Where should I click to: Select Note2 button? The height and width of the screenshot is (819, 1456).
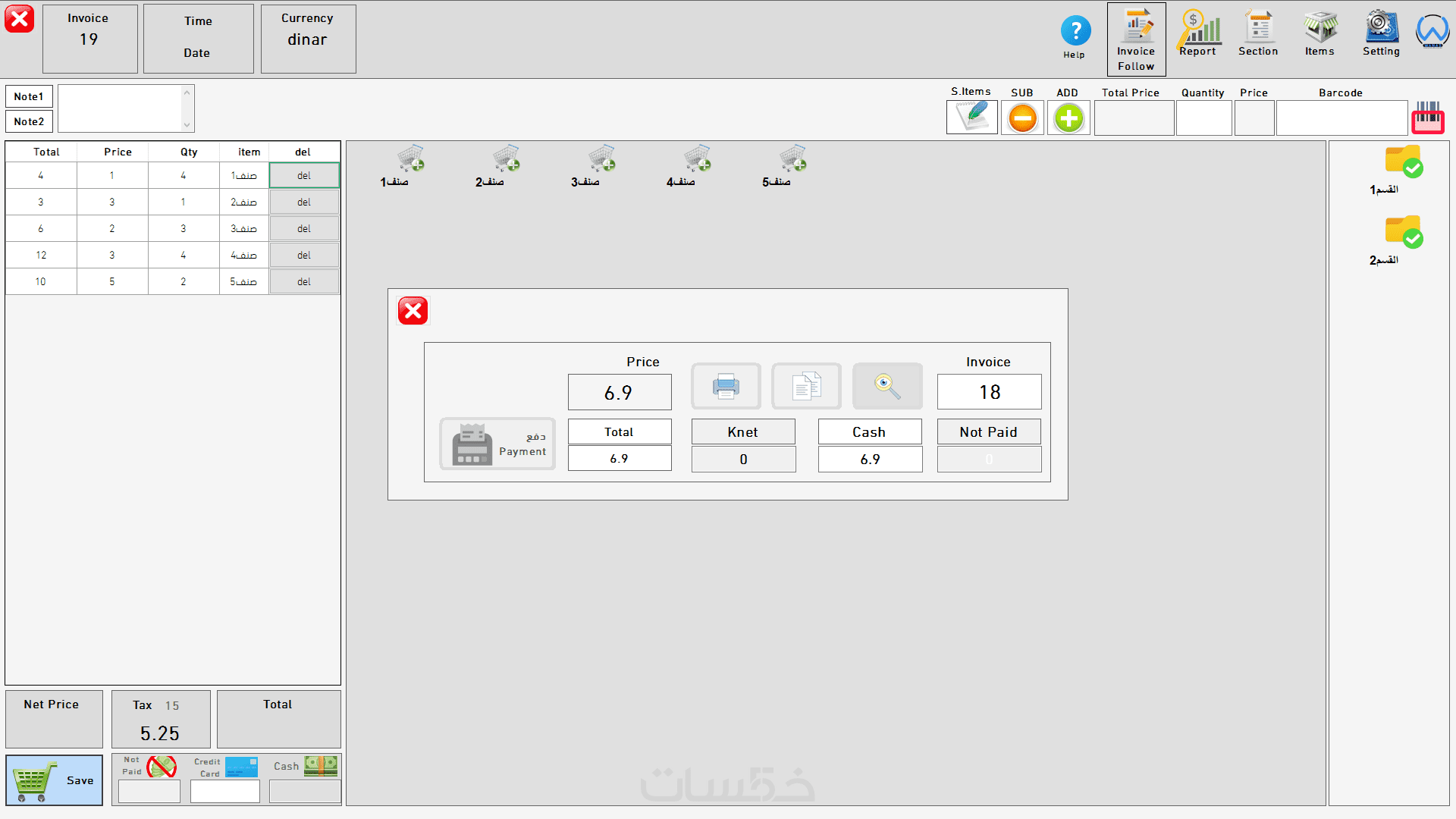pyautogui.click(x=29, y=121)
